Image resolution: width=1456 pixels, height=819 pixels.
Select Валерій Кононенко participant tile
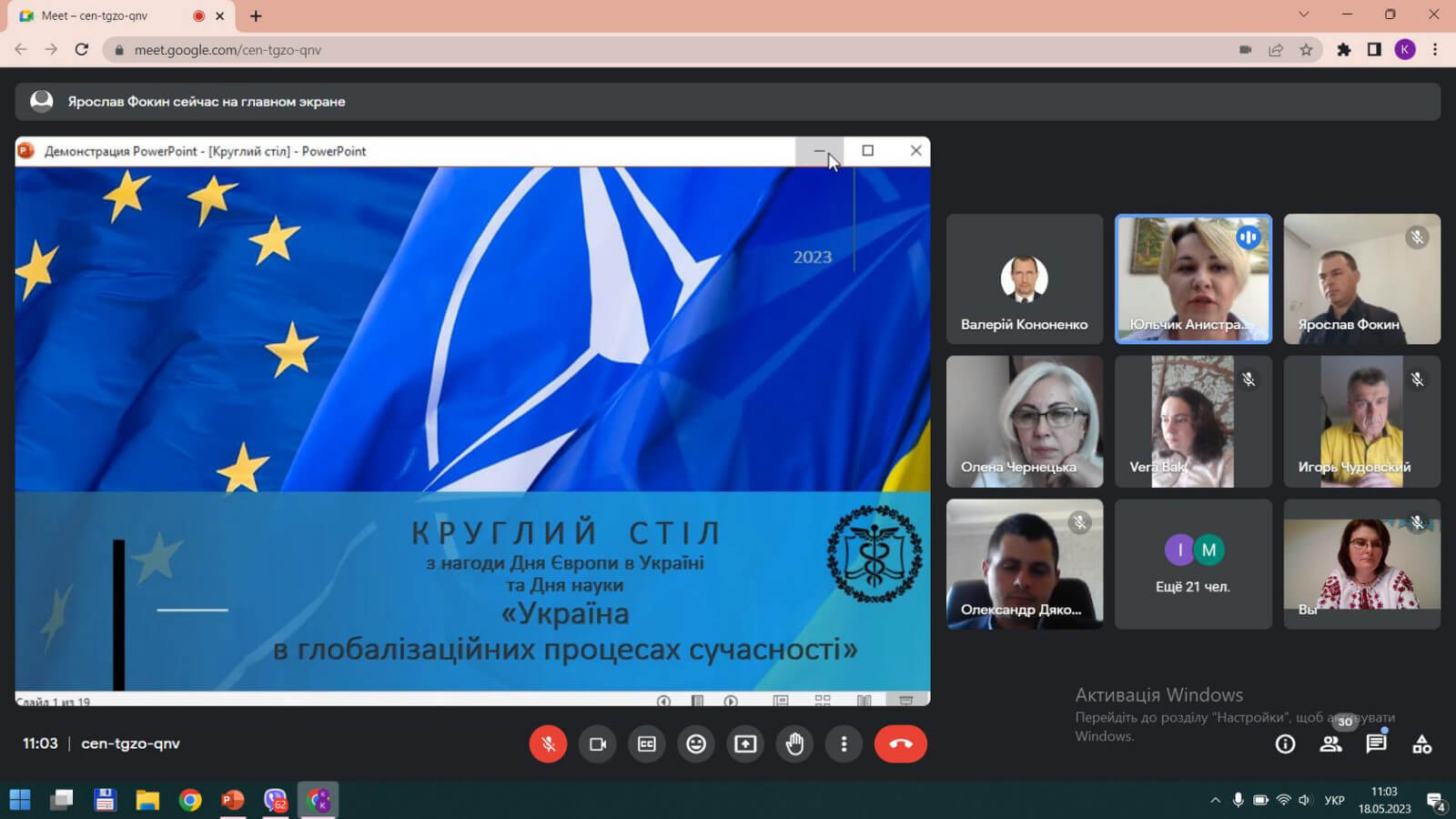(x=1025, y=278)
